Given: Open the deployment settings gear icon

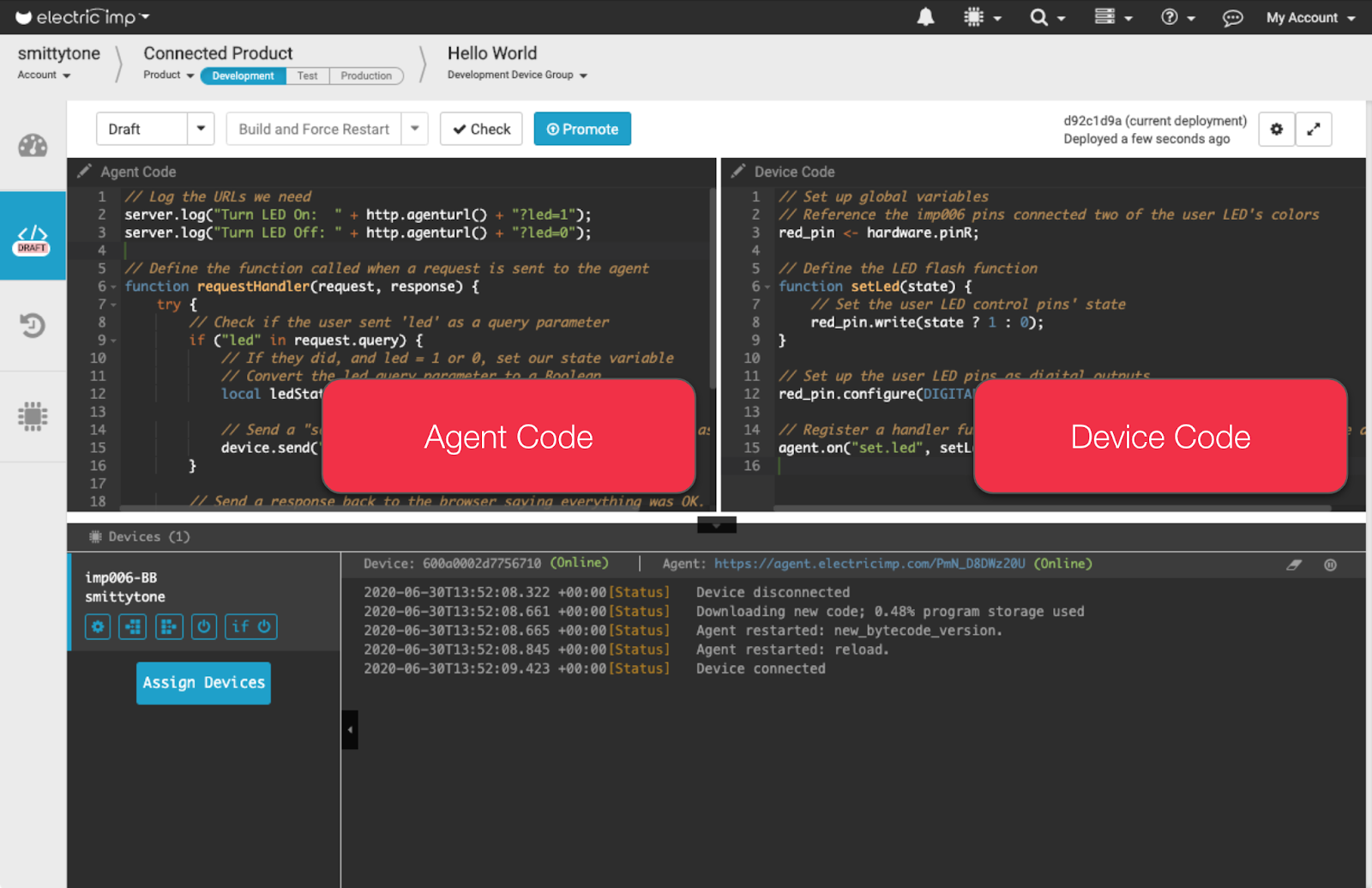Looking at the screenshot, I should click(1276, 129).
